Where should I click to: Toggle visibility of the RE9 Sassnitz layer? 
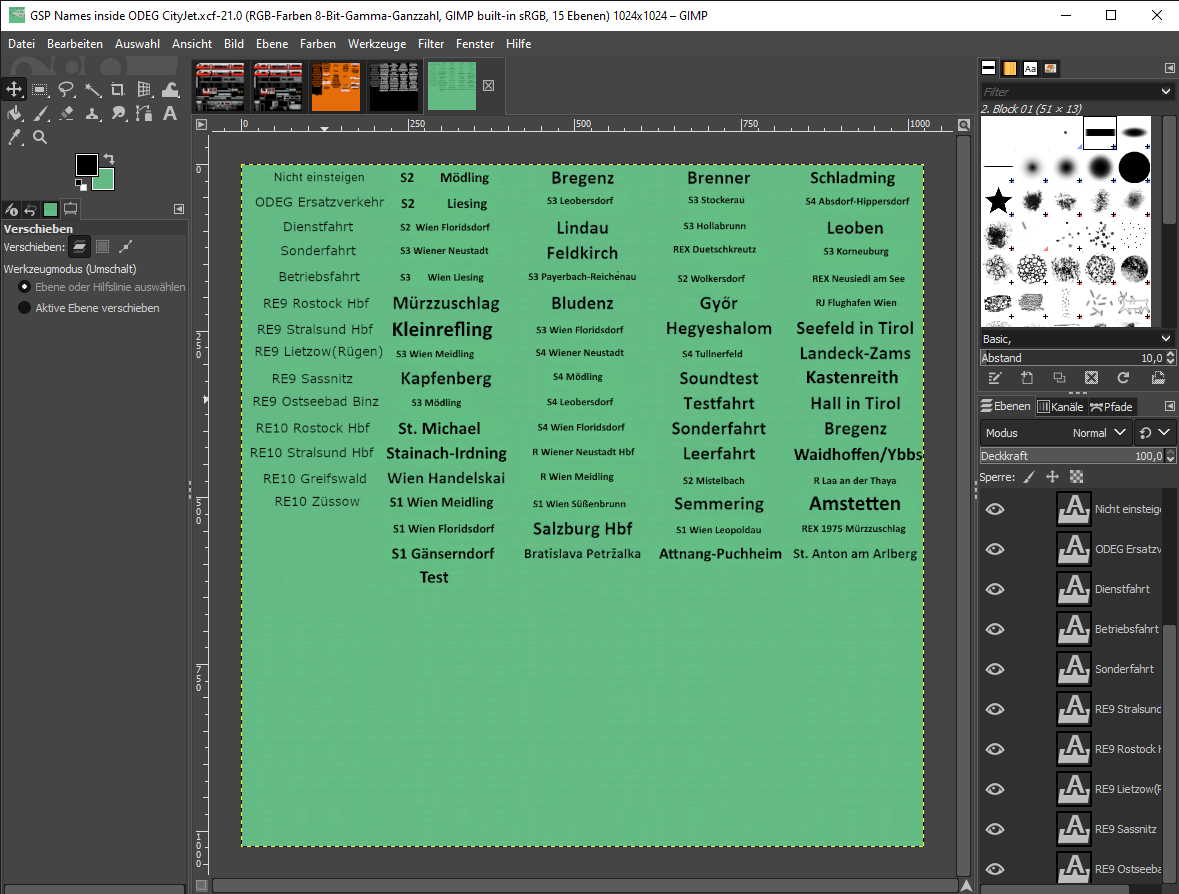coord(994,829)
